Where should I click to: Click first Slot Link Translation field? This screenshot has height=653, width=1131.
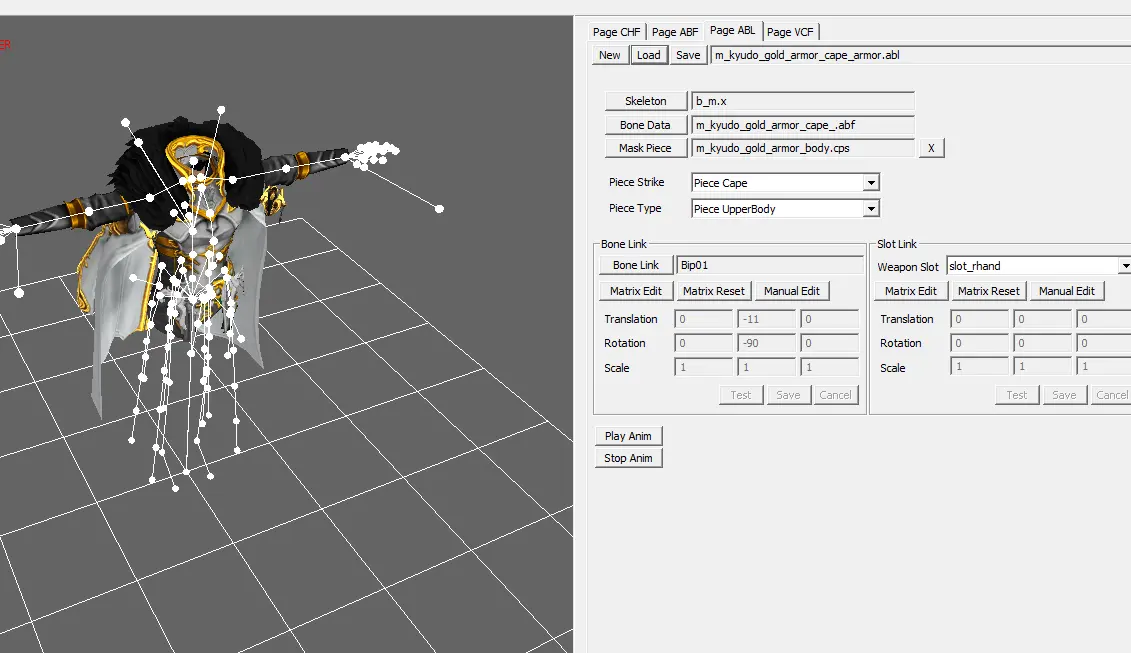(979, 319)
